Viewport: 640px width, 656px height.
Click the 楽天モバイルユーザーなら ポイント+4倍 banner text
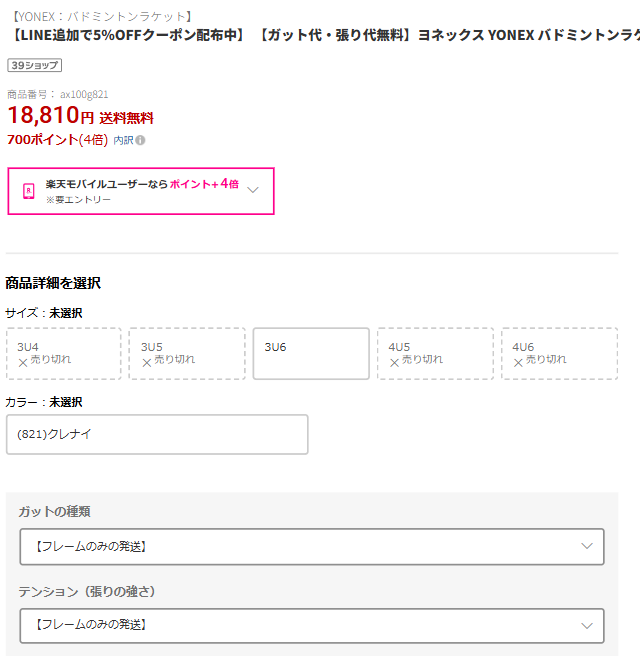coord(142,184)
